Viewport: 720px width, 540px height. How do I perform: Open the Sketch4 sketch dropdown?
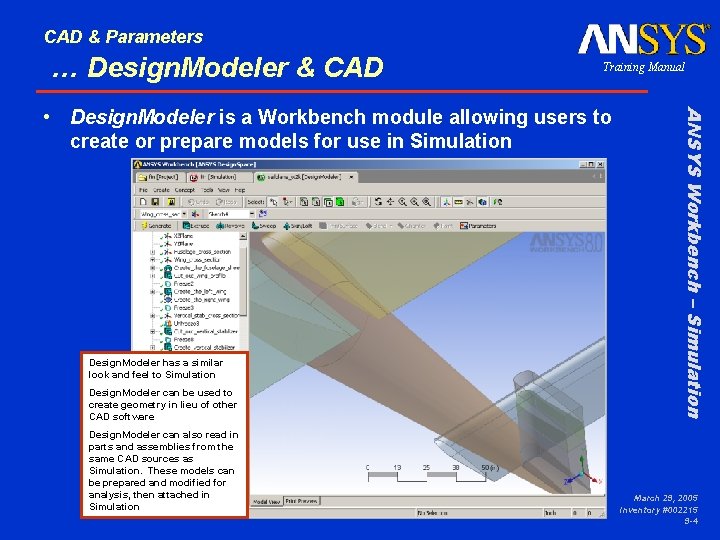252,214
